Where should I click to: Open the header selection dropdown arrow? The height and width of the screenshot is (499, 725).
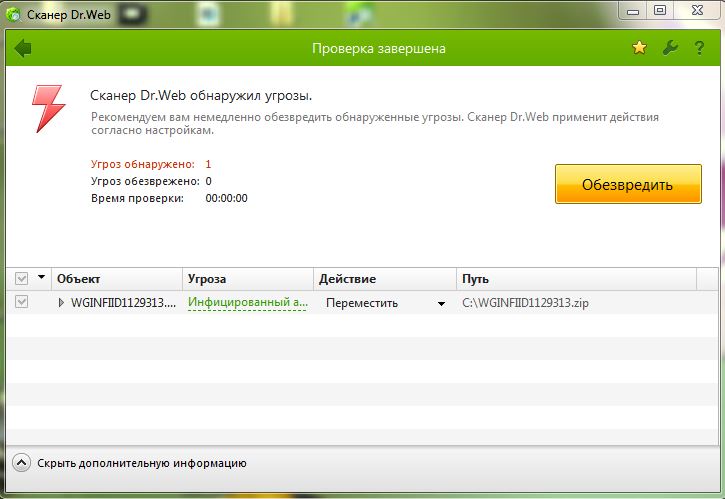pyautogui.click(x=42, y=277)
